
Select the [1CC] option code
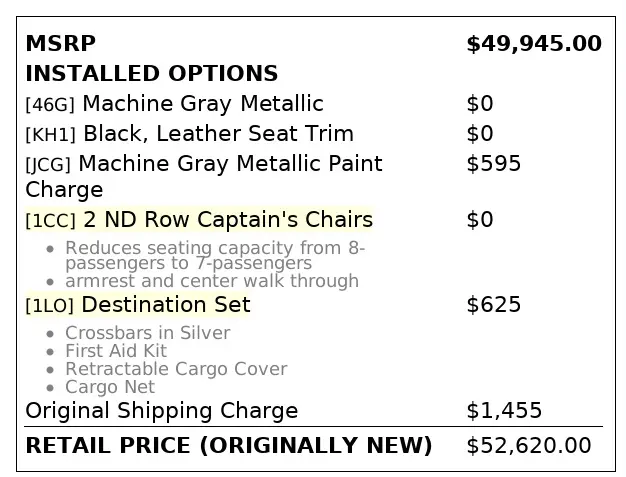50,221
